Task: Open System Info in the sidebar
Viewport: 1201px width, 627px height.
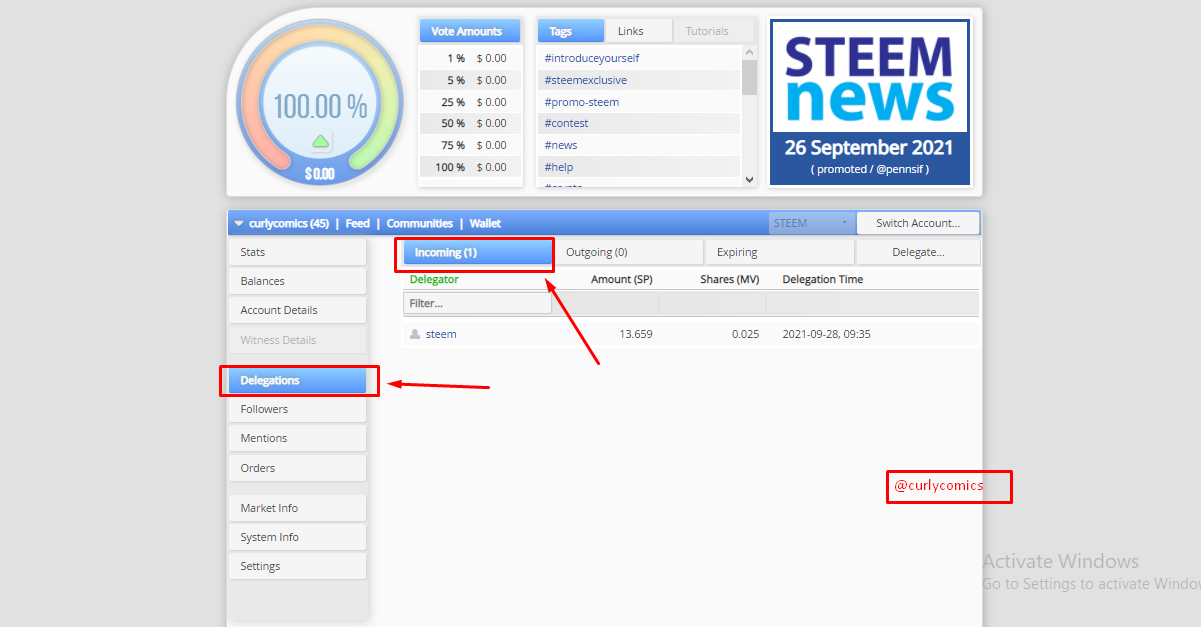Action: pos(297,537)
